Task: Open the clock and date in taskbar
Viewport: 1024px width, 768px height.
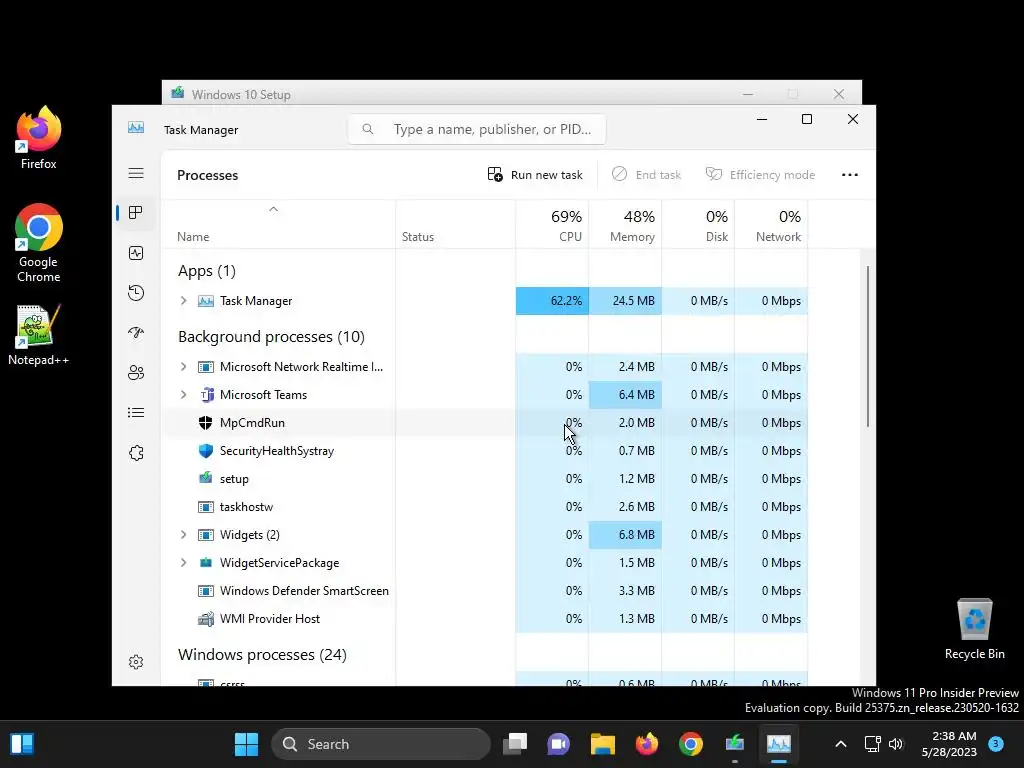Action: click(949, 744)
